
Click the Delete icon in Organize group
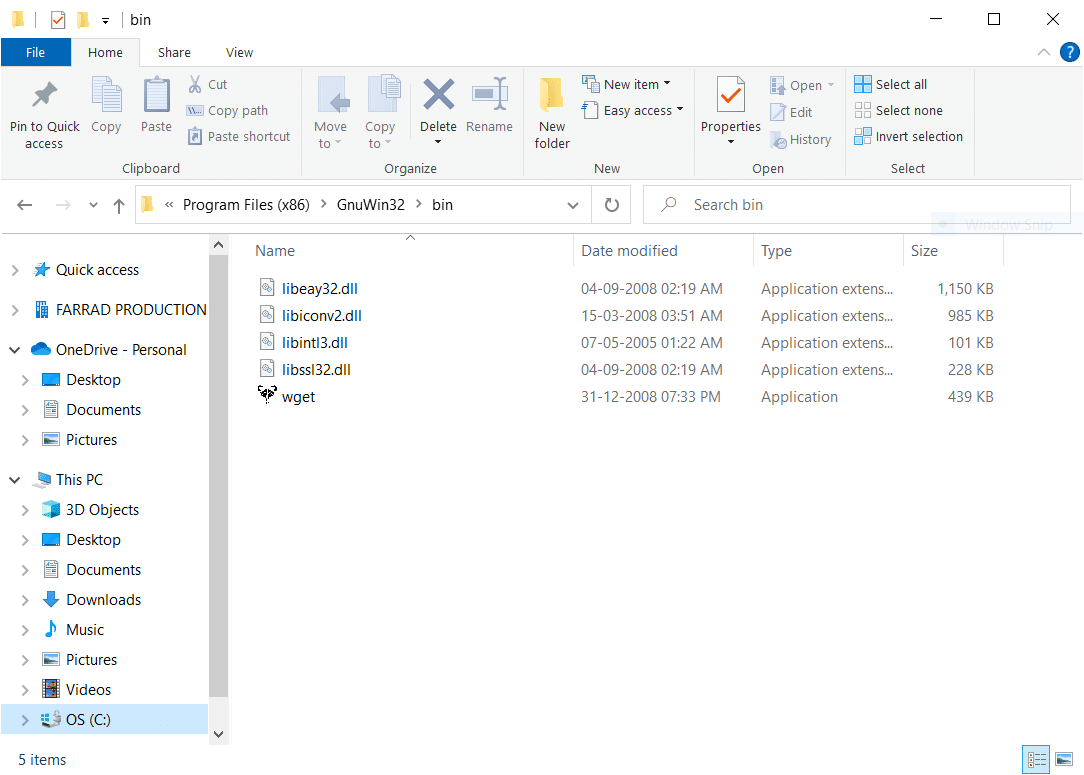[438, 96]
